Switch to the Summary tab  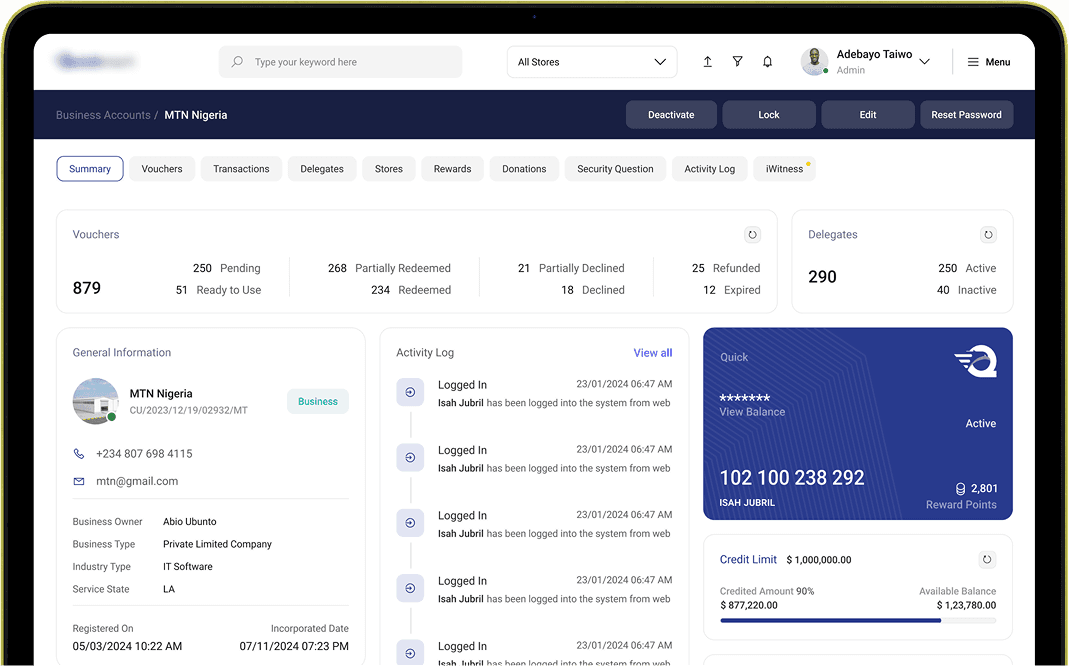[x=90, y=169]
